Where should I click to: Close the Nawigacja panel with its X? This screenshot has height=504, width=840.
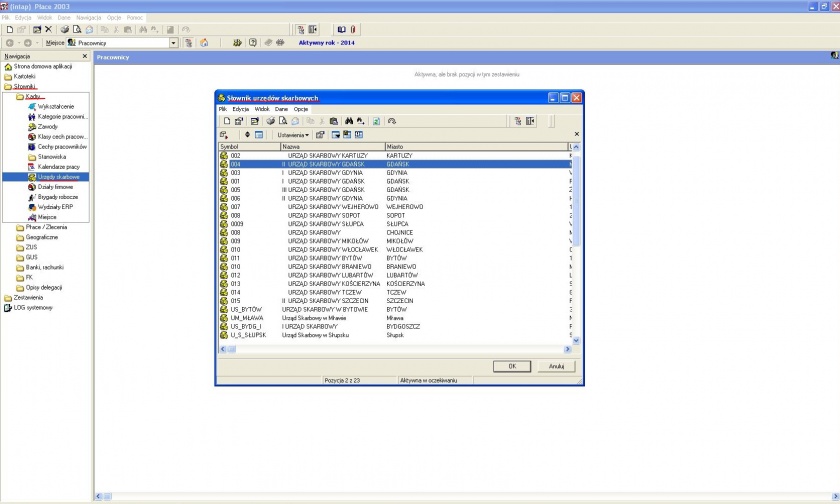85,56
